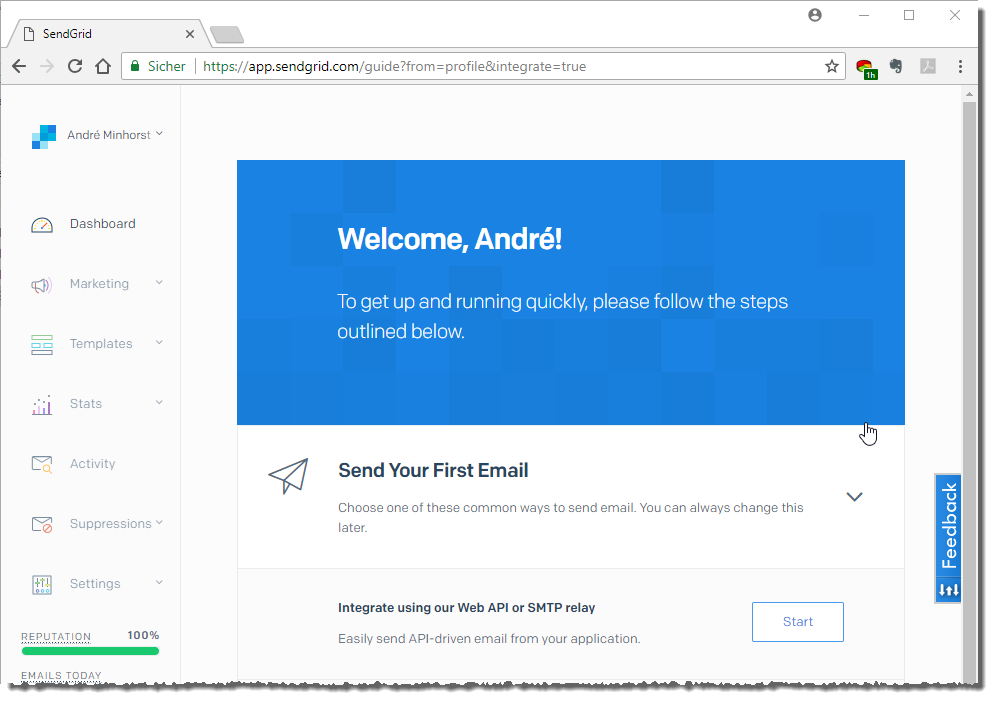The height and width of the screenshot is (703, 993).
Task: Click the SendGrid logo icon
Action: point(44,136)
